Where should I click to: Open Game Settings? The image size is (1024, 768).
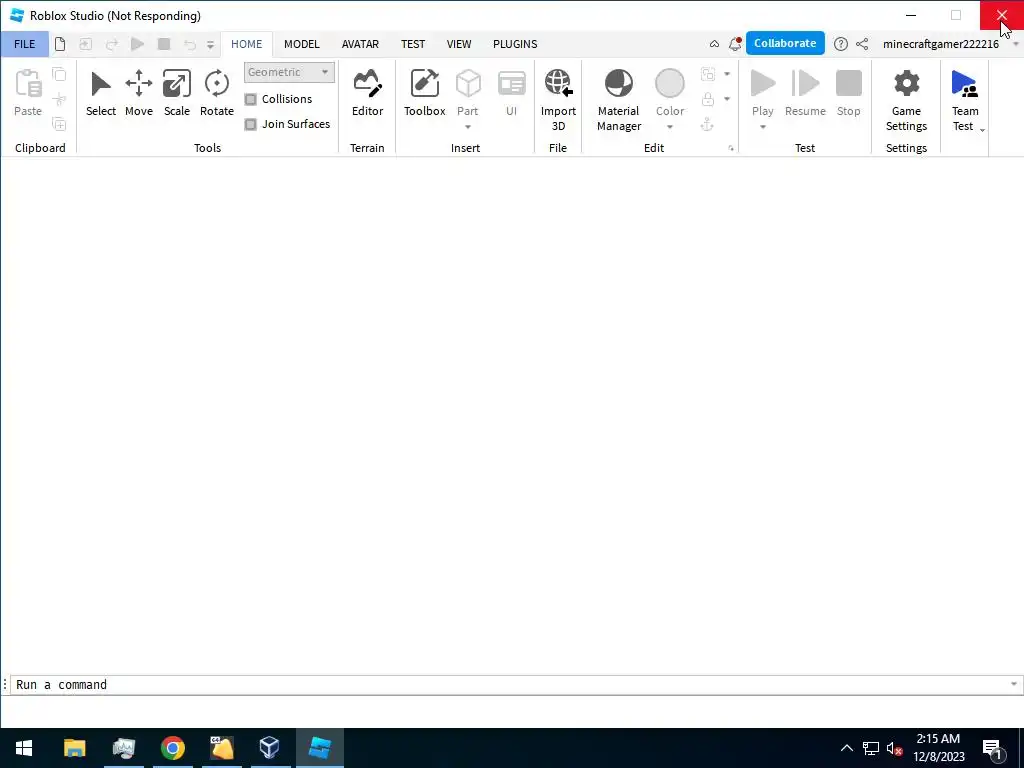pyautogui.click(x=906, y=100)
